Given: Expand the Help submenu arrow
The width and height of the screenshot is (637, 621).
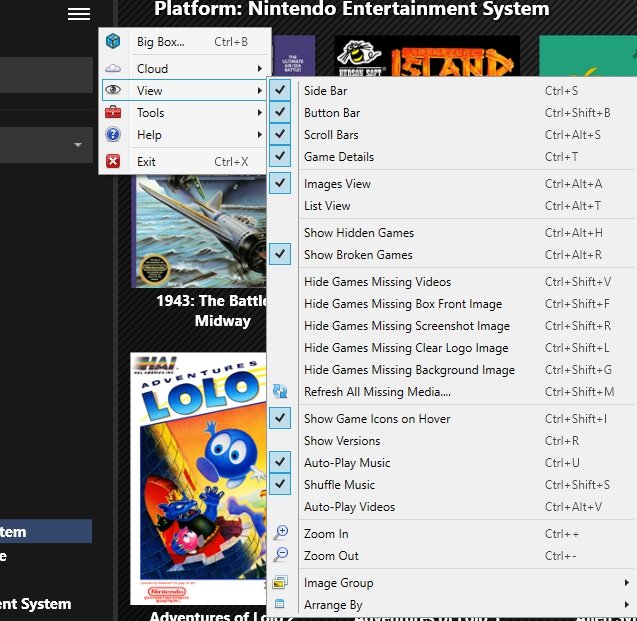Looking at the screenshot, I should pyautogui.click(x=260, y=134).
